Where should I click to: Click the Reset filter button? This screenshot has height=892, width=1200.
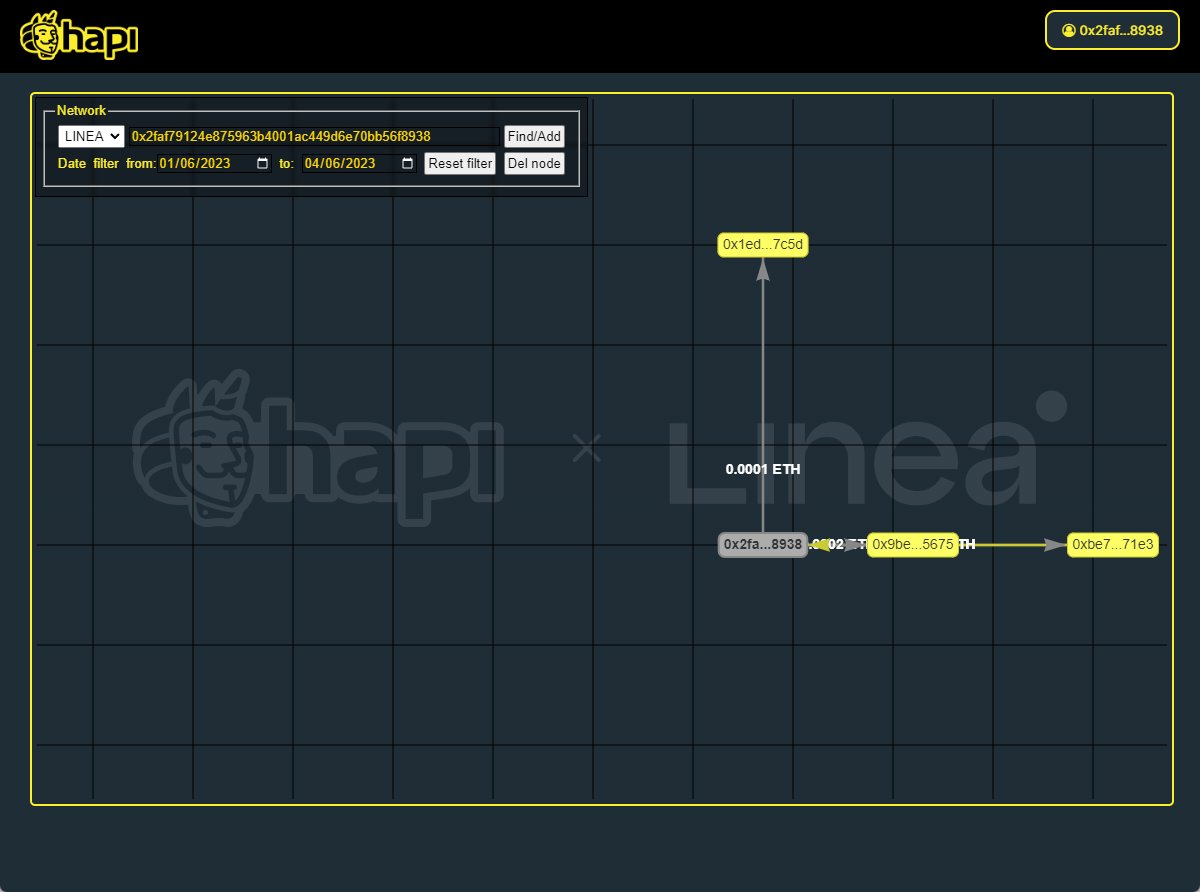click(460, 163)
